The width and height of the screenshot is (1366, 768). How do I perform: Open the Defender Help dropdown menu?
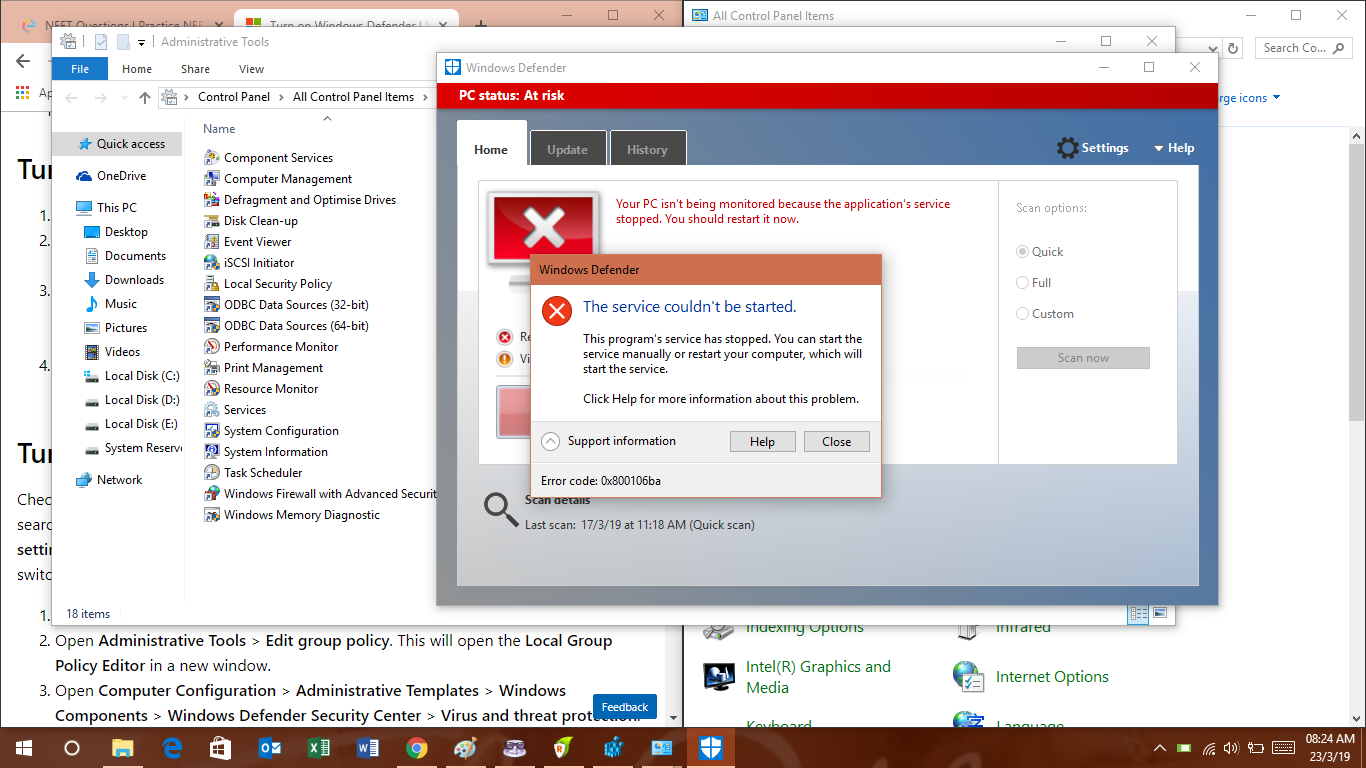pos(1174,148)
